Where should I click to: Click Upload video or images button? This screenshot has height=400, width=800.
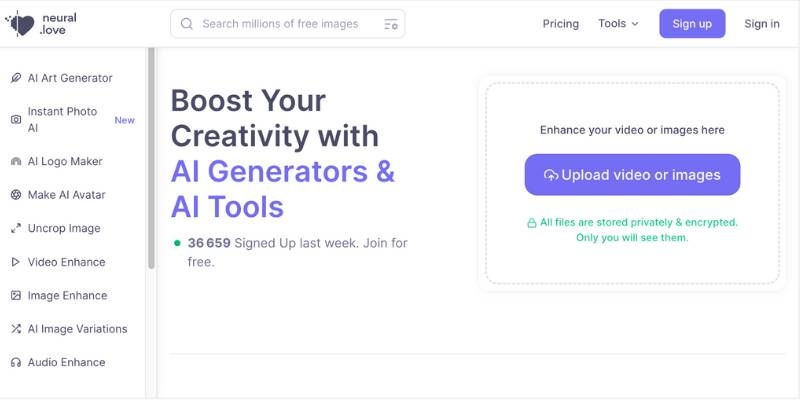[632, 175]
